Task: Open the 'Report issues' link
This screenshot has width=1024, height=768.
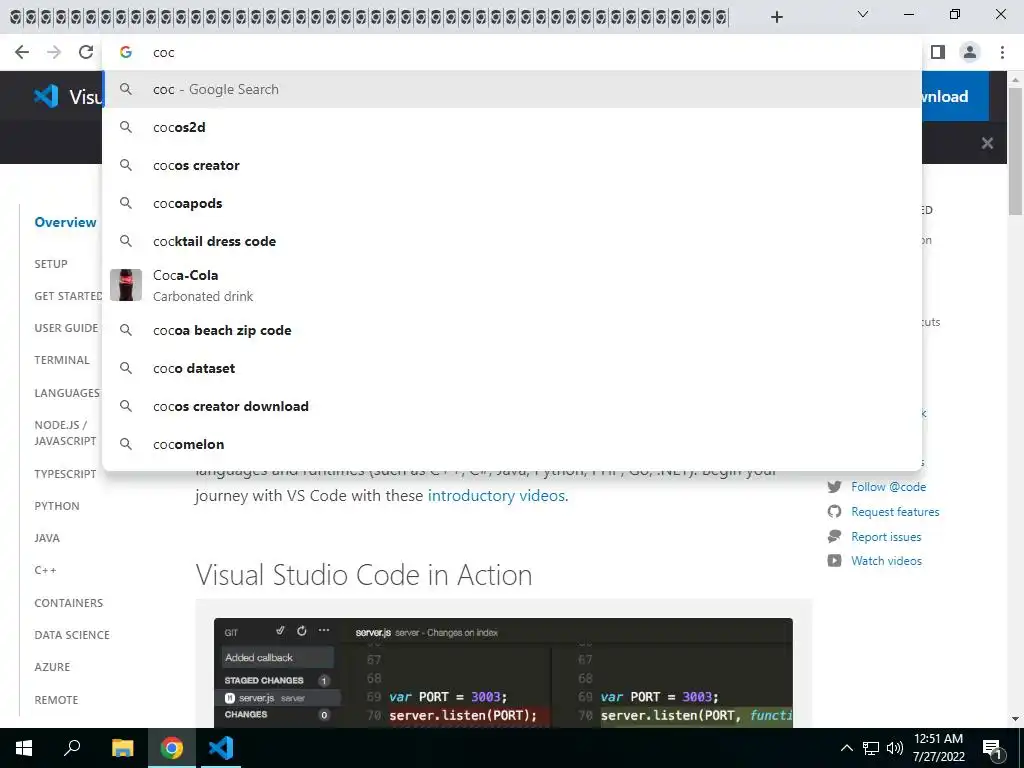Action: coord(886,536)
